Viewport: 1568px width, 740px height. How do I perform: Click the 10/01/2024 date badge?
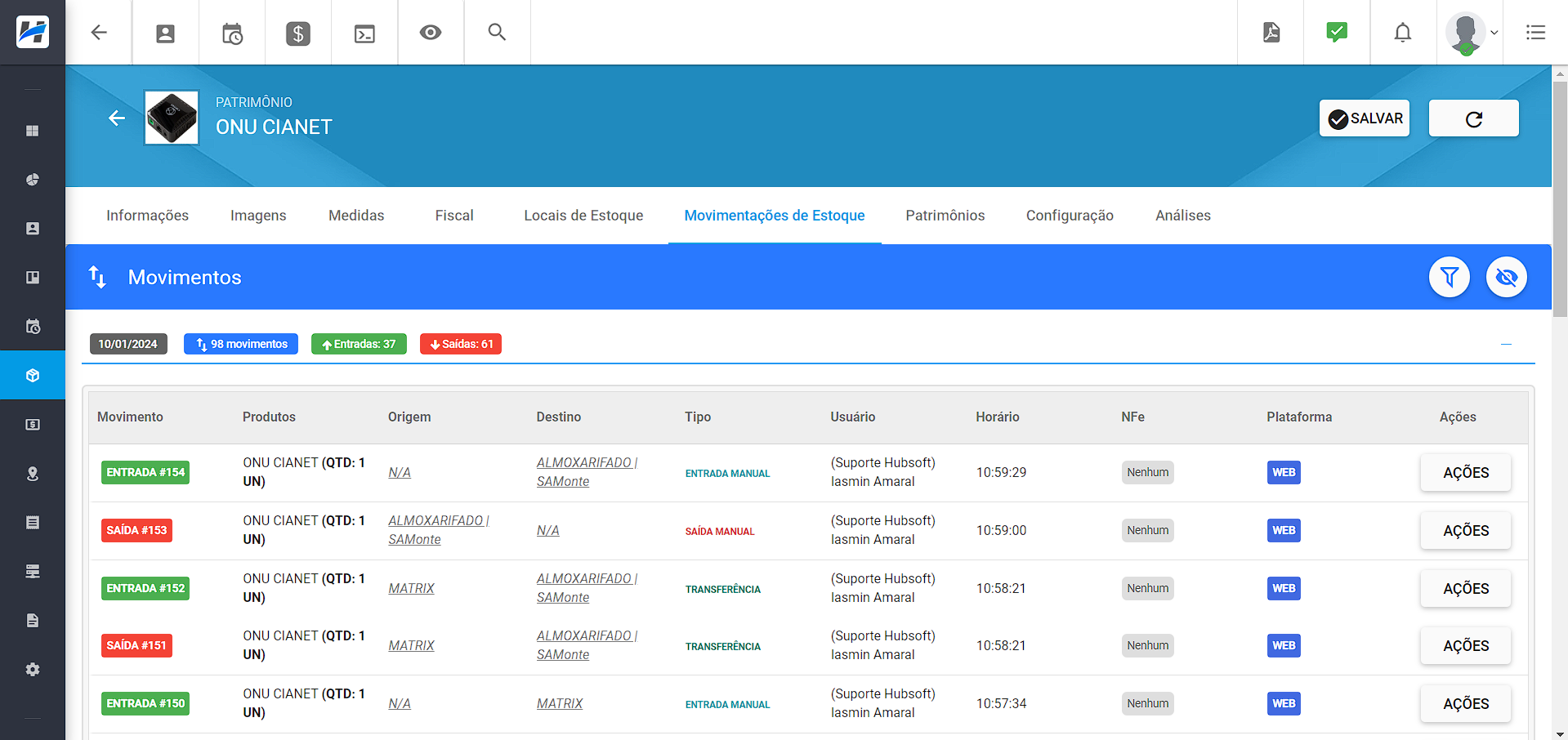coord(128,344)
